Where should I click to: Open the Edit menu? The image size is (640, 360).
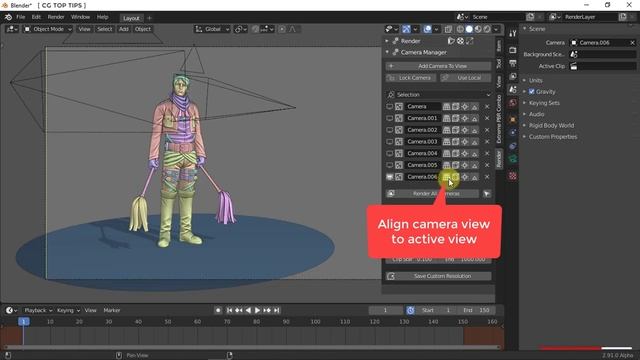pyautogui.click(x=36, y=17)
